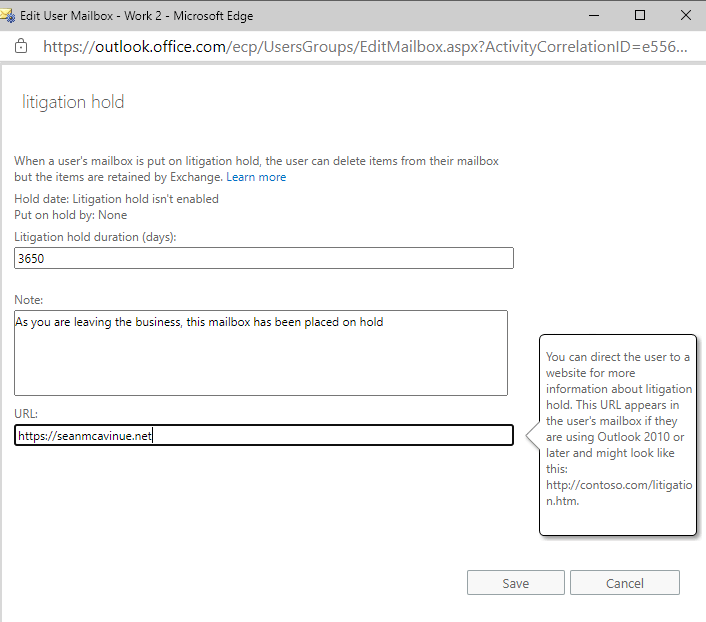
Task: Click the litigation hold page heading
Action: click(73, 103)
